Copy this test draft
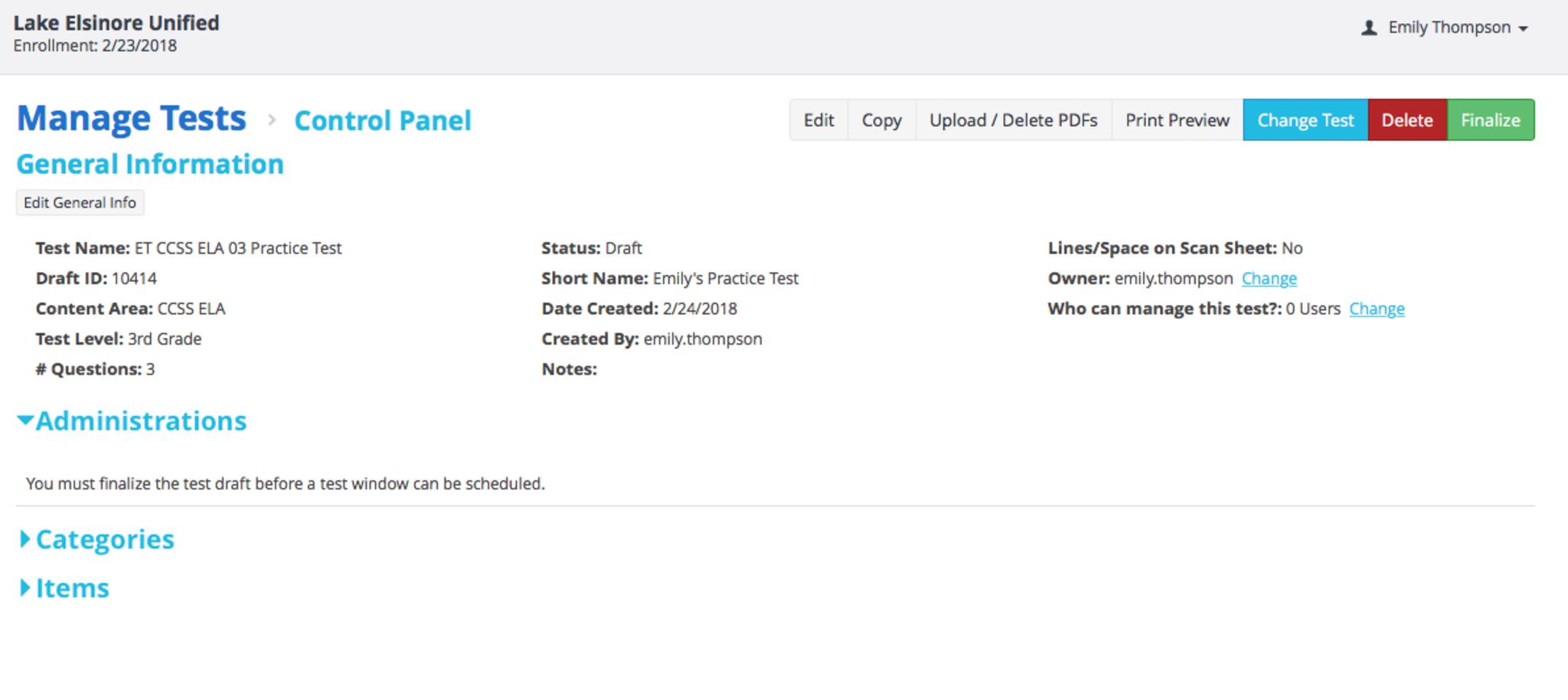The width and height of the screenshot is (1568, 700). 881,120
